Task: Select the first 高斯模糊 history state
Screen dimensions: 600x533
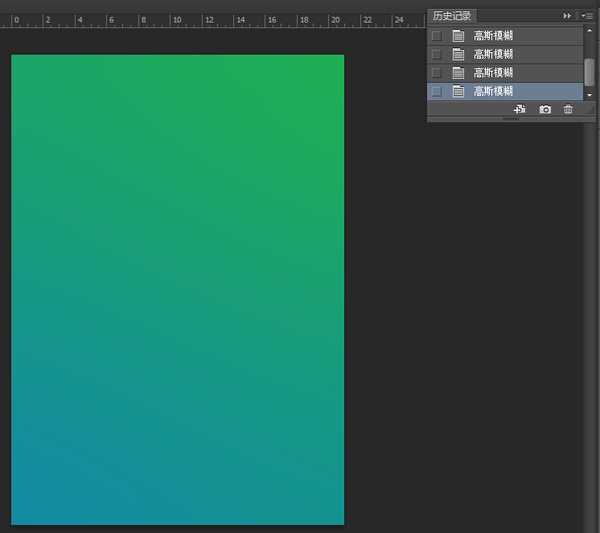Action: pyautogui.click(x=494, y=36)
